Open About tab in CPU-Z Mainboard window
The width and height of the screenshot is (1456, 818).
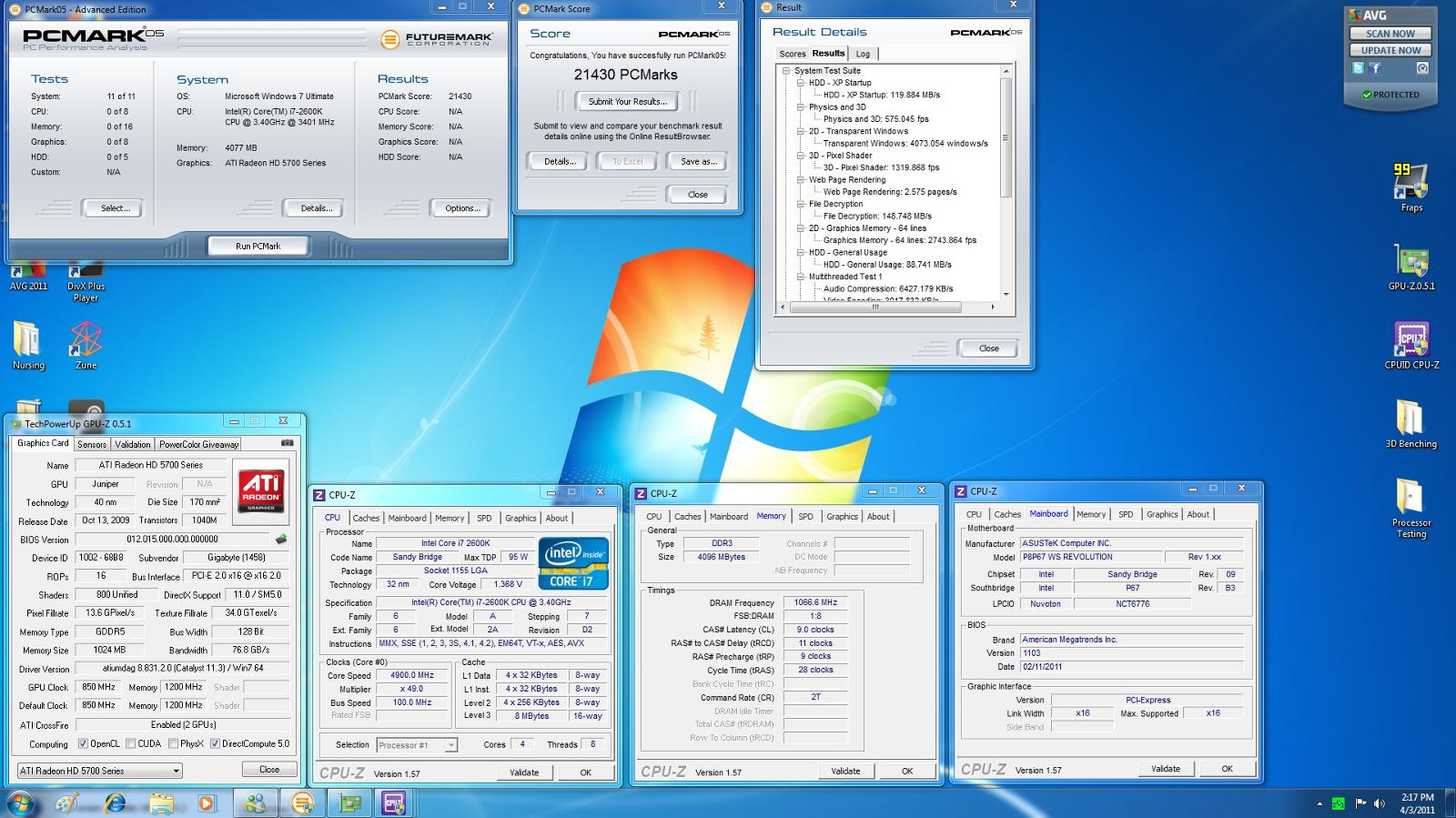coord(1198,514)
